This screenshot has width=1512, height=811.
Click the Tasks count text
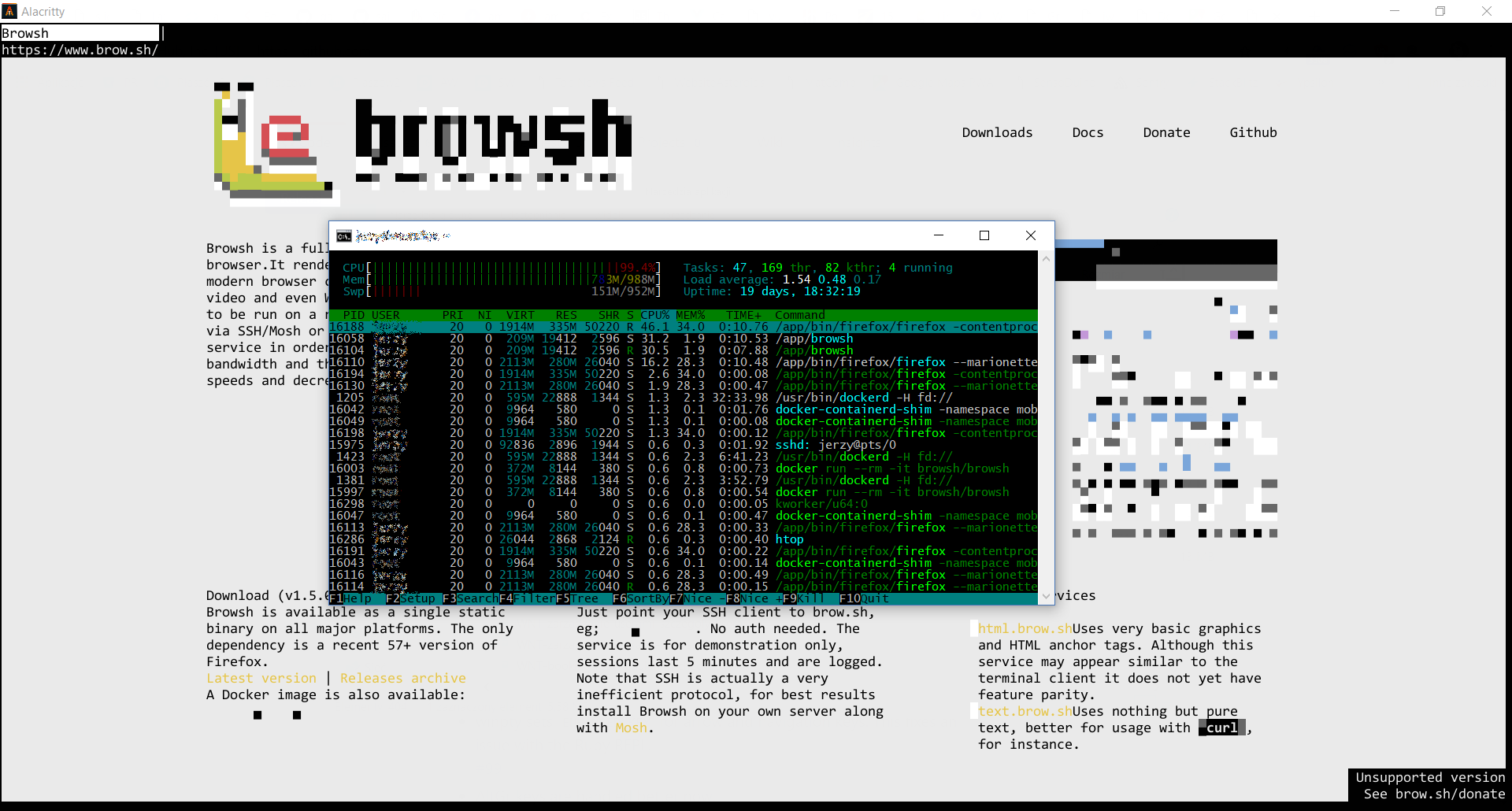click(818, 268)
